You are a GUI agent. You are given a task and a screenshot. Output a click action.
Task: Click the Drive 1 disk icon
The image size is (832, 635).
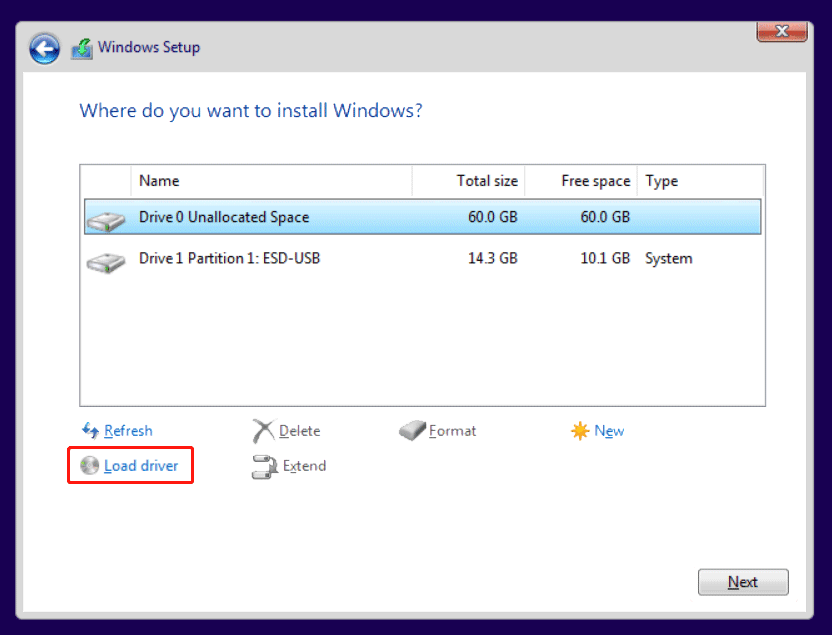point(106,262)
